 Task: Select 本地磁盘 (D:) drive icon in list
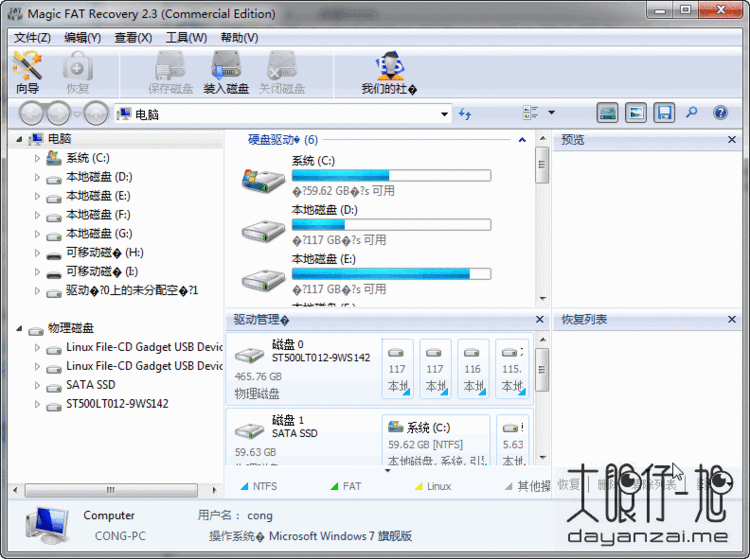pos(263,231)
